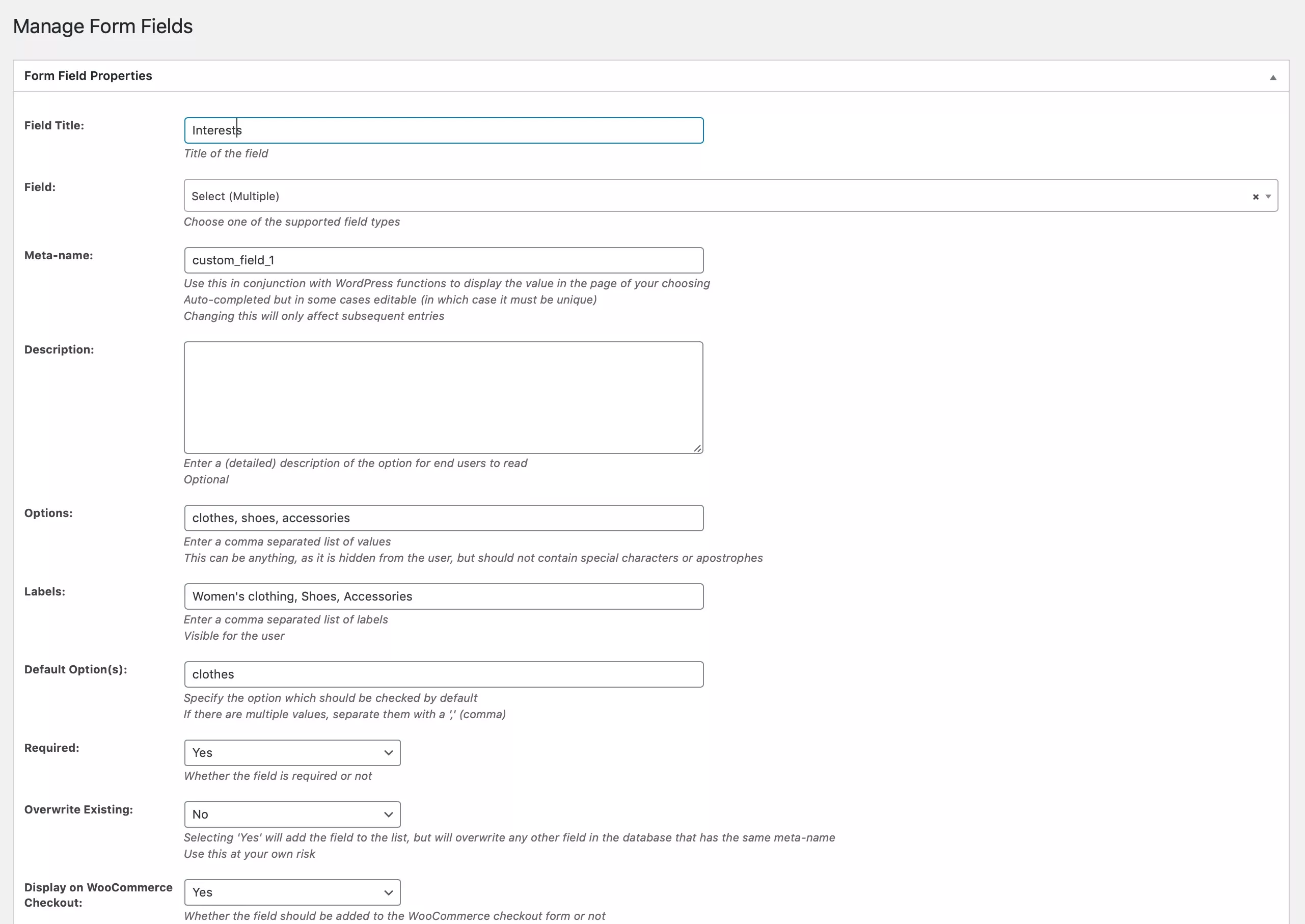Viewport: 1305px width, 924px height.
Task: Click 'Enter a comma separated list of values' hint
Action: (287, 541)
